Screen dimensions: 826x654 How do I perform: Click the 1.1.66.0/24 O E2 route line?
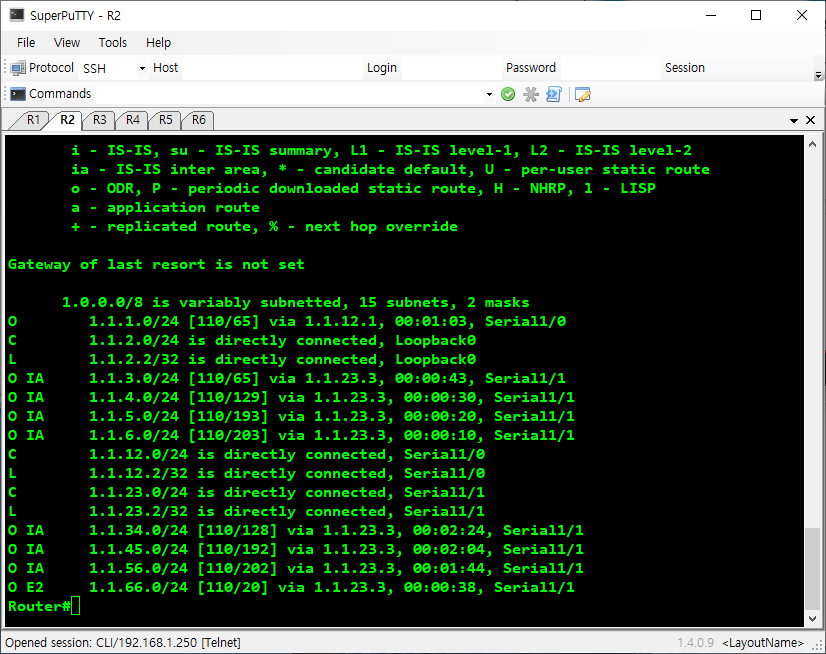(x=291, y=587)
